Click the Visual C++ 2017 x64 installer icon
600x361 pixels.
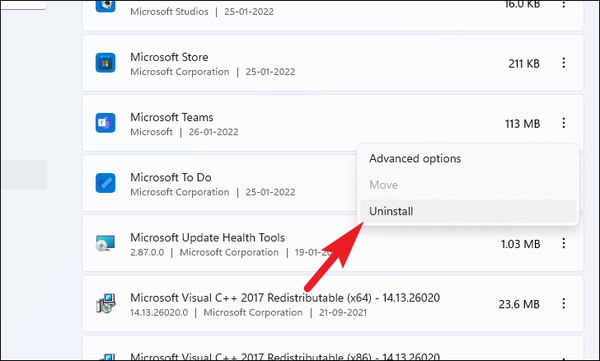point(105,303)
